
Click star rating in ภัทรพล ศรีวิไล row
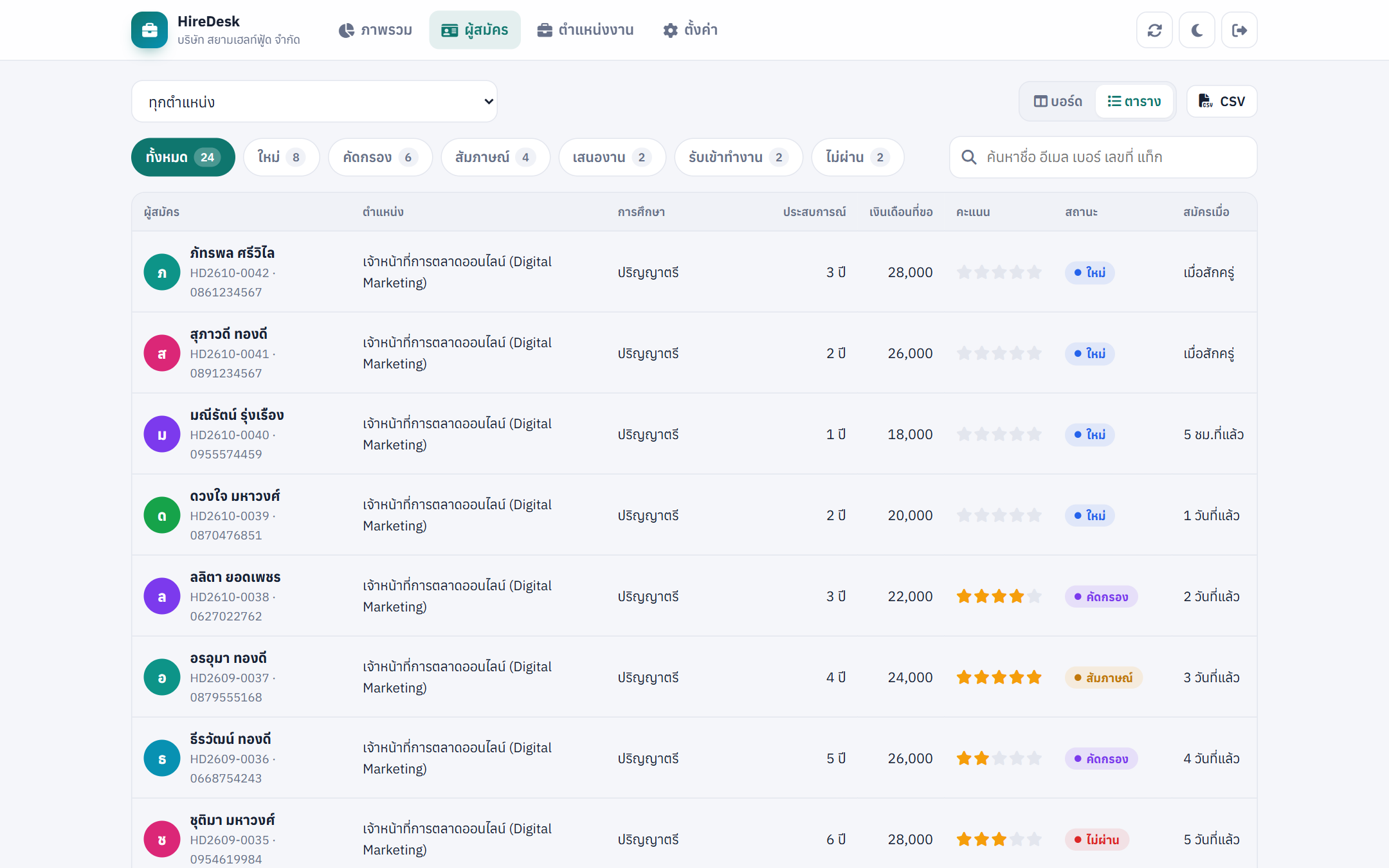(x=999, y=273)
